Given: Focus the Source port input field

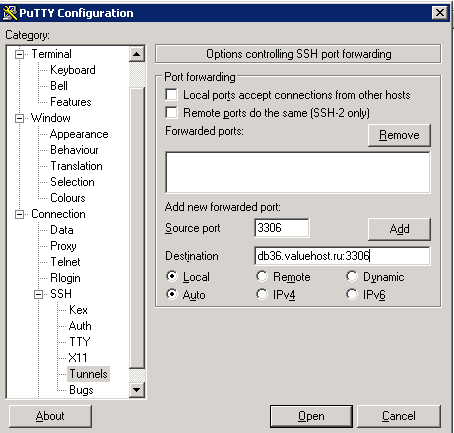Looking at the screenshot, I should pyautogui.click(x=282, y=228).
